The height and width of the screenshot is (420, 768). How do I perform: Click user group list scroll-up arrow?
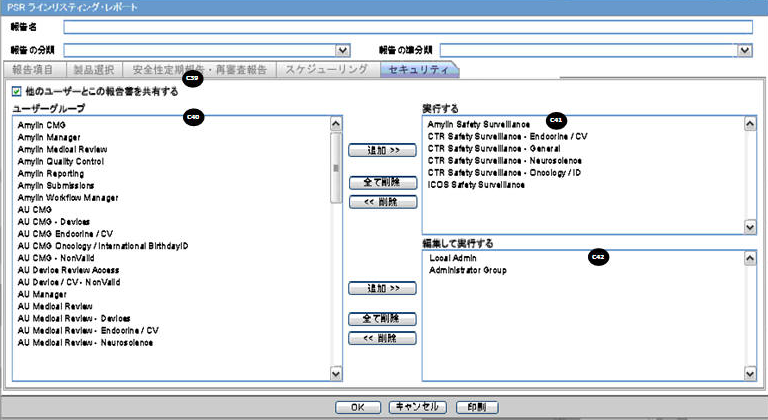pyautogui.click(x=336, y=124)
